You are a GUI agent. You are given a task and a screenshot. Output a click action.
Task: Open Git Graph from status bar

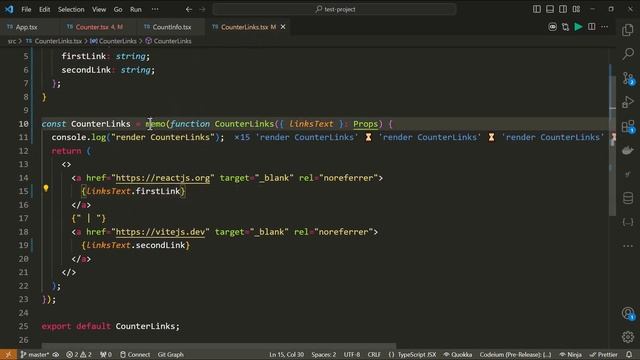pos(171,354)
